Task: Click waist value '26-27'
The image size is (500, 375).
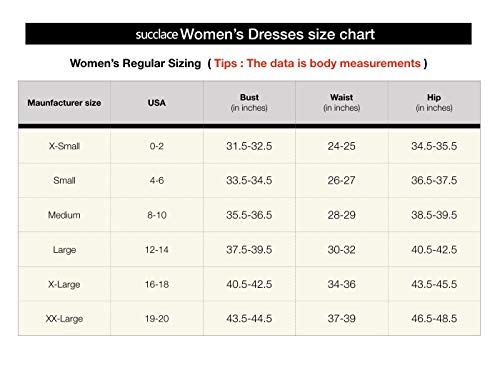Action: pos(341,180)
